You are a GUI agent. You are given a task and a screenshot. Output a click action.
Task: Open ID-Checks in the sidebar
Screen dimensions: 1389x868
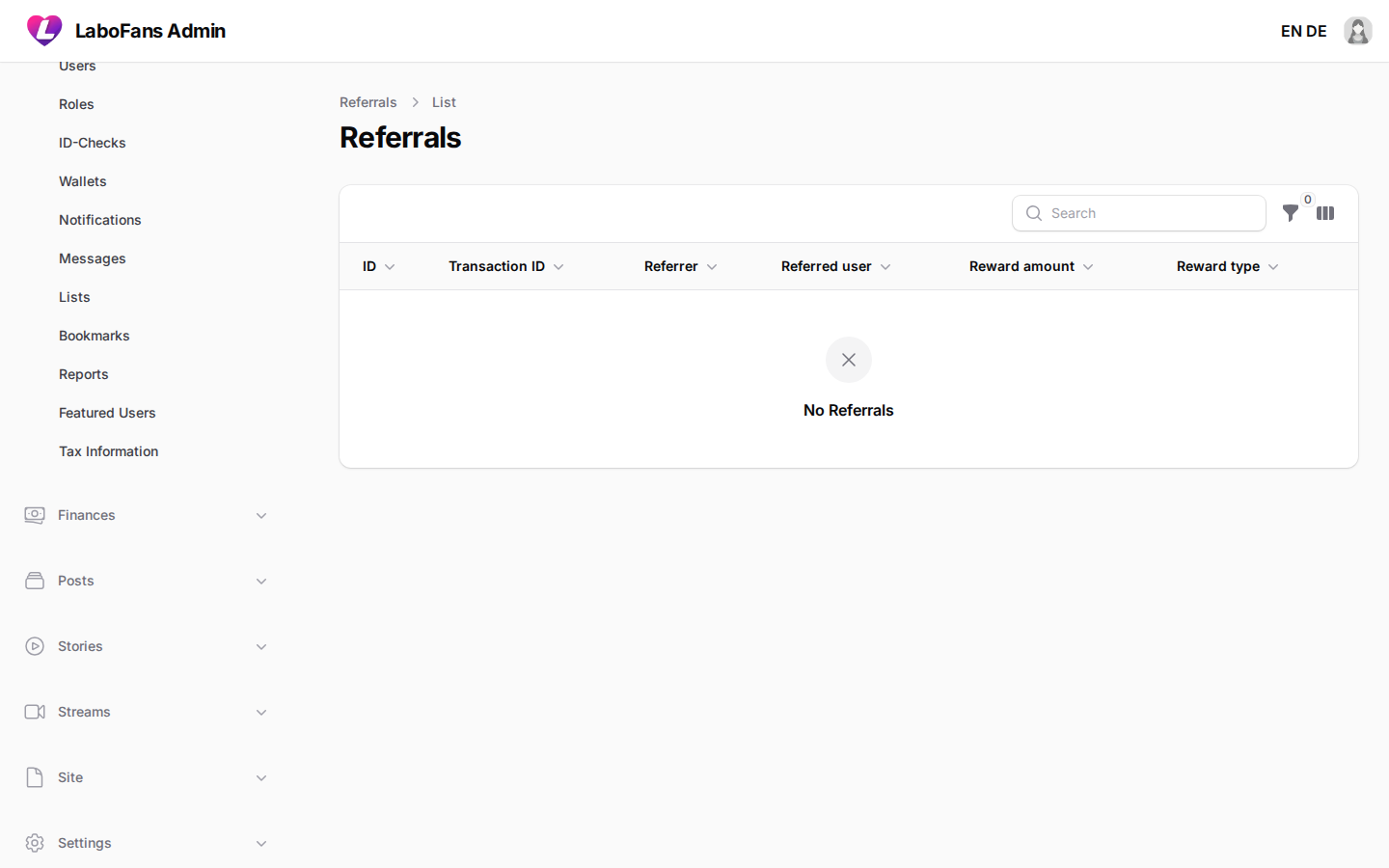tap(93, 143)
